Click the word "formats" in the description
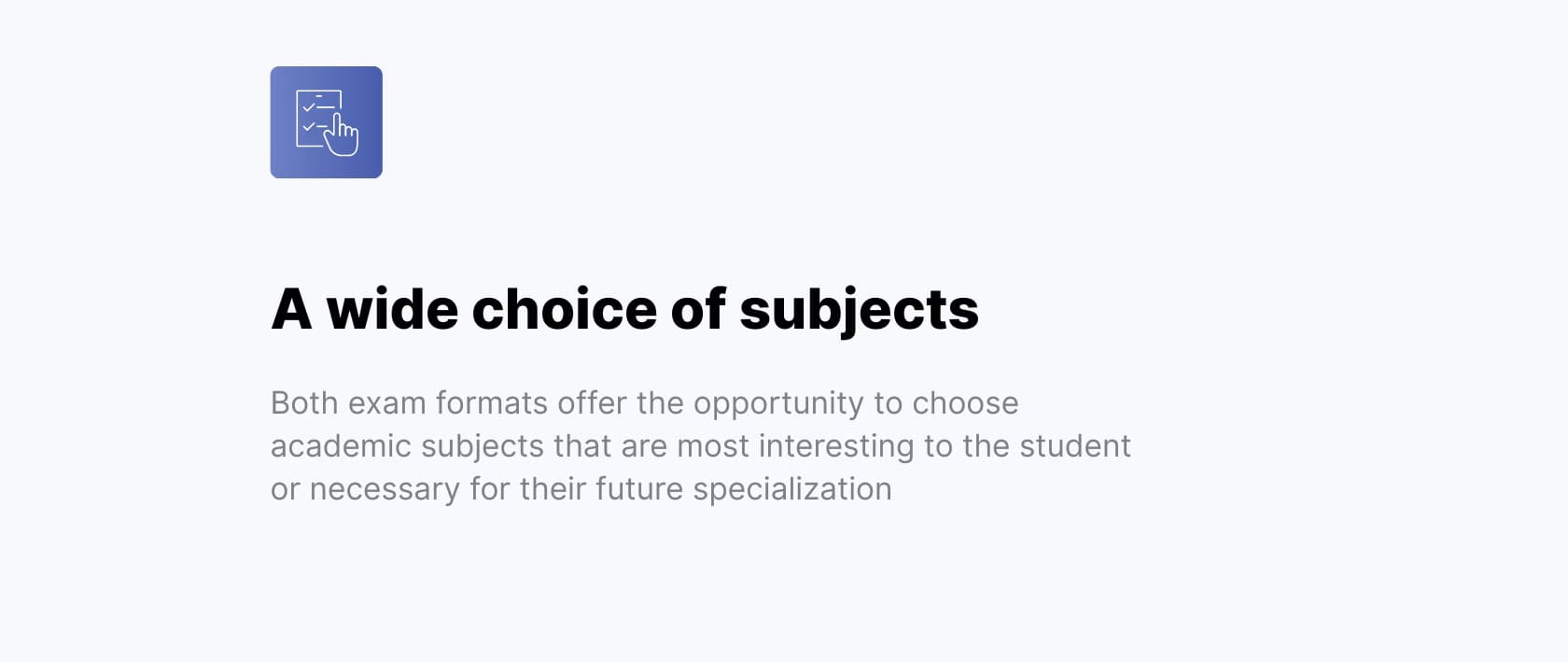This screenshot has width=1568, height=662. [492, 403]
